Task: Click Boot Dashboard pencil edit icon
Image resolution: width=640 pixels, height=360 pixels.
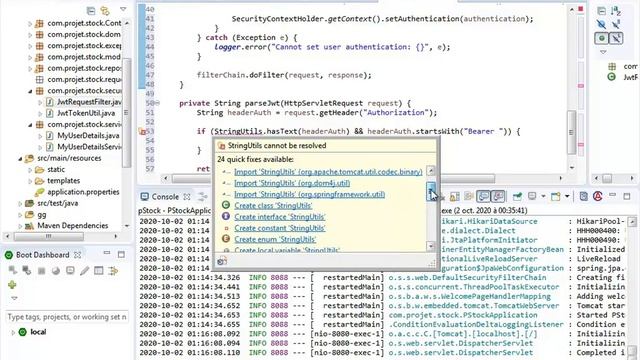Action: coord(84,270)
